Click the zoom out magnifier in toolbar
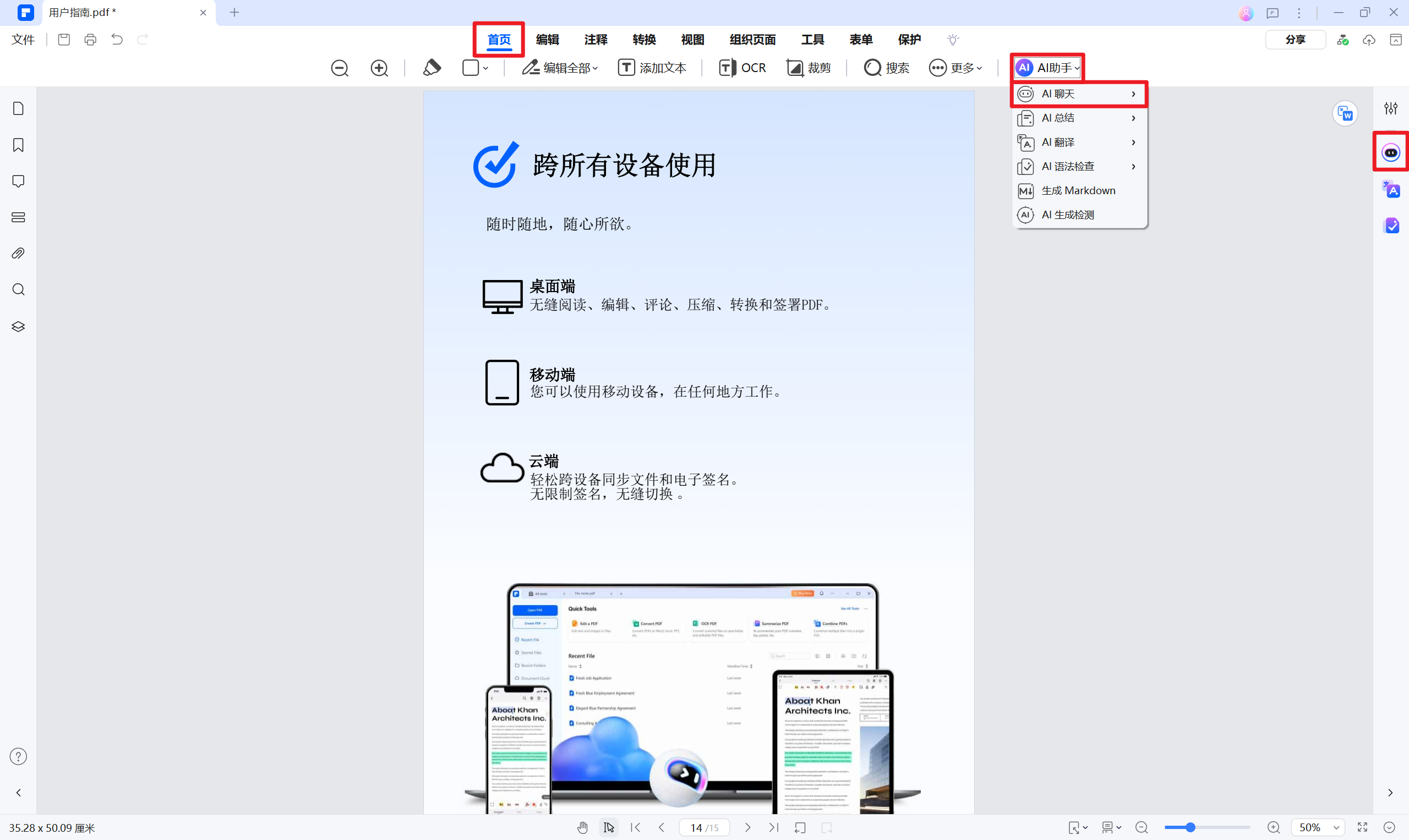1409x840 pixels. [340, 68]
